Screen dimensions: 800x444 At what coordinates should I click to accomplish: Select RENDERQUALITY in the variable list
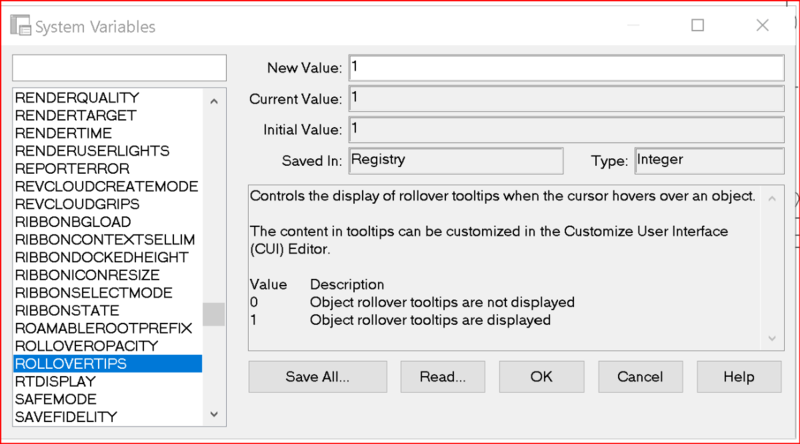76,97
